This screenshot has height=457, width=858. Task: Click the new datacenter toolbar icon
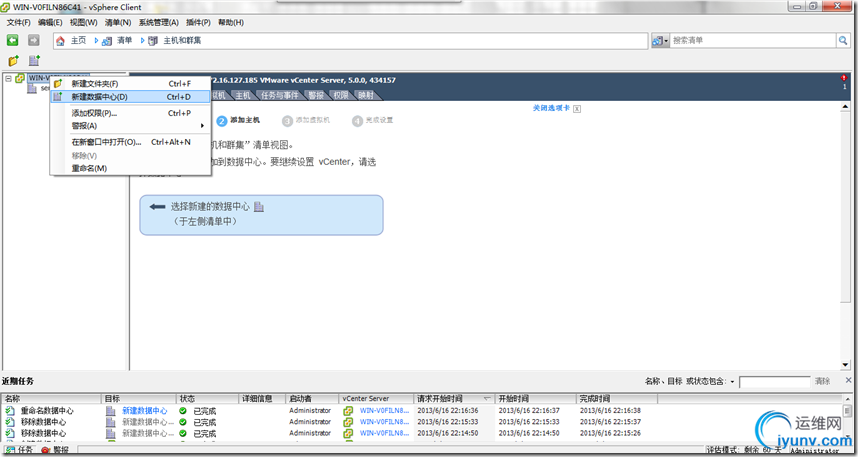pos(34,61)
